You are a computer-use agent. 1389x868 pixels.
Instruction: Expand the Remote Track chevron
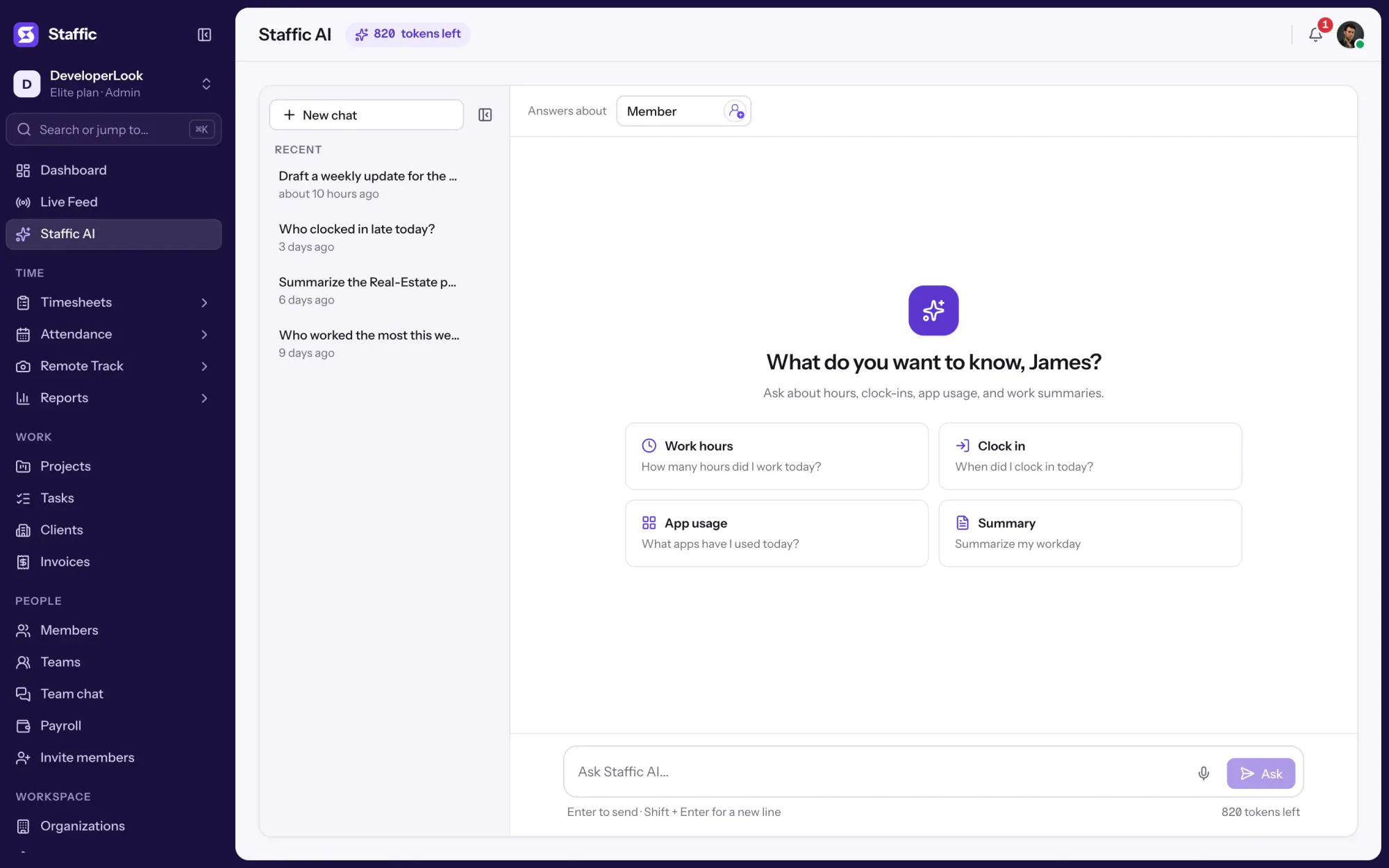click(204, 367)
